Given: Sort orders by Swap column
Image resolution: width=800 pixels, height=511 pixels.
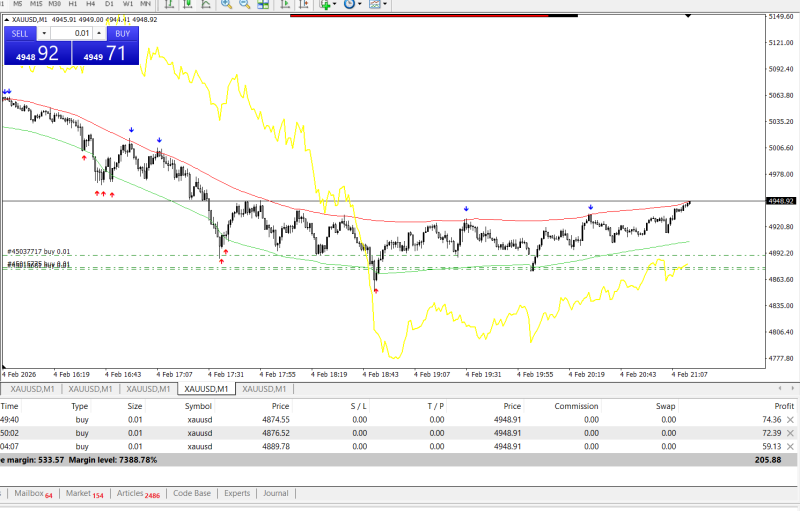Looking at the screenshot, I should pos(665,406).
